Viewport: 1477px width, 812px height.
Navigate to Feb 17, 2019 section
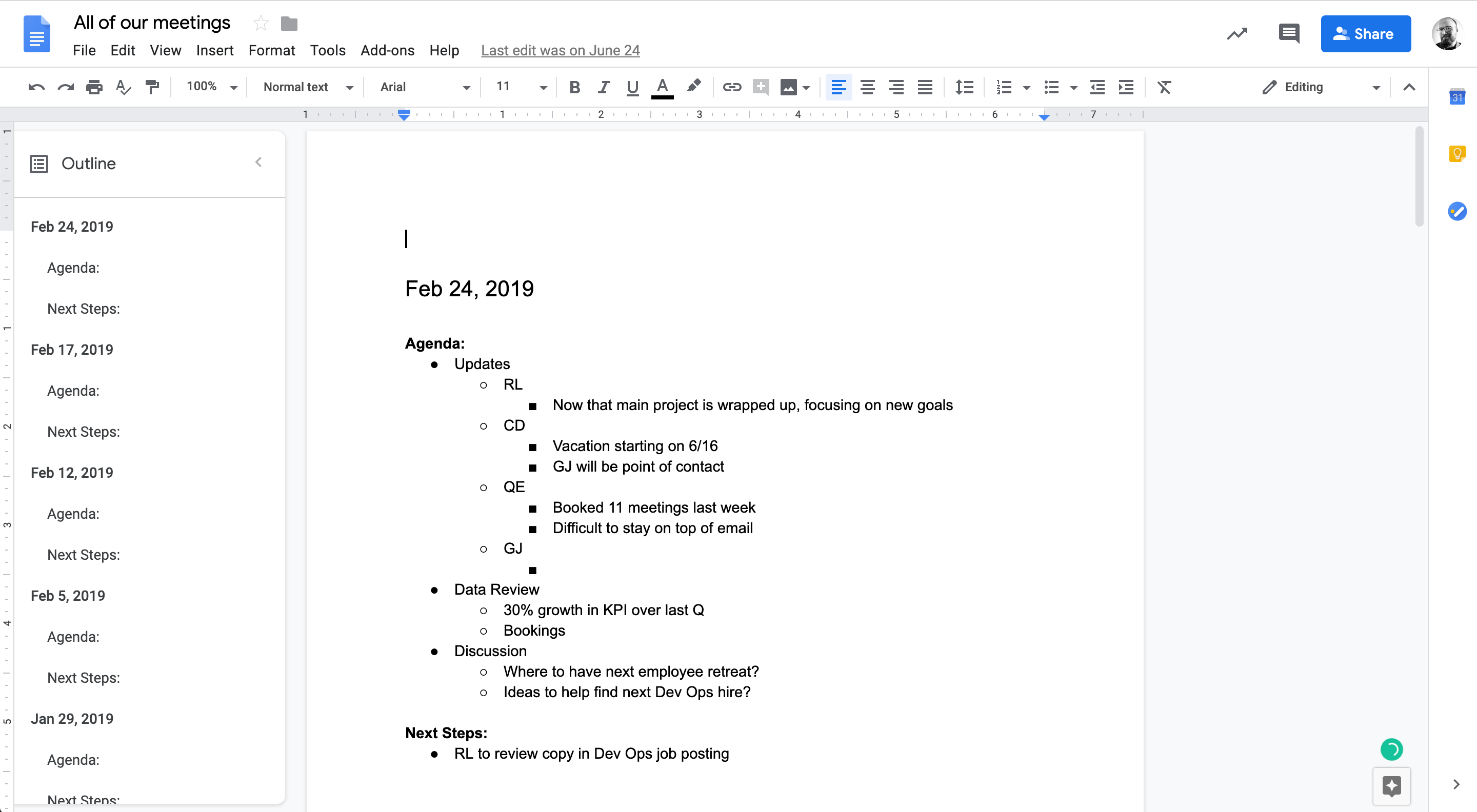point(72,349)
